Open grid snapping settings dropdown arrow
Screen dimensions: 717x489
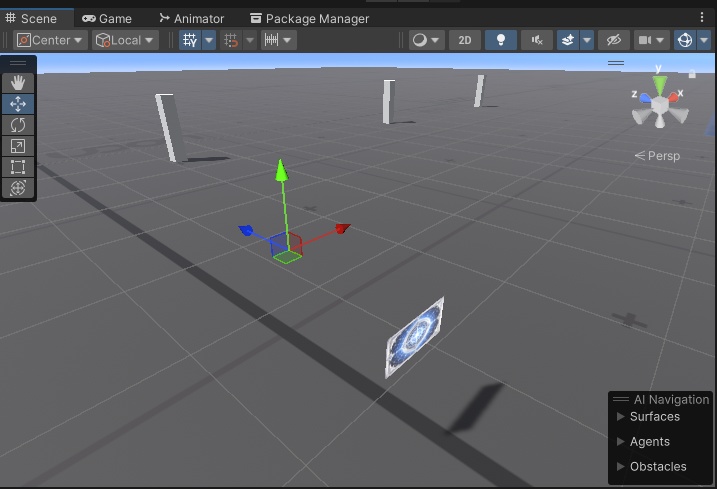coord(250,40)
